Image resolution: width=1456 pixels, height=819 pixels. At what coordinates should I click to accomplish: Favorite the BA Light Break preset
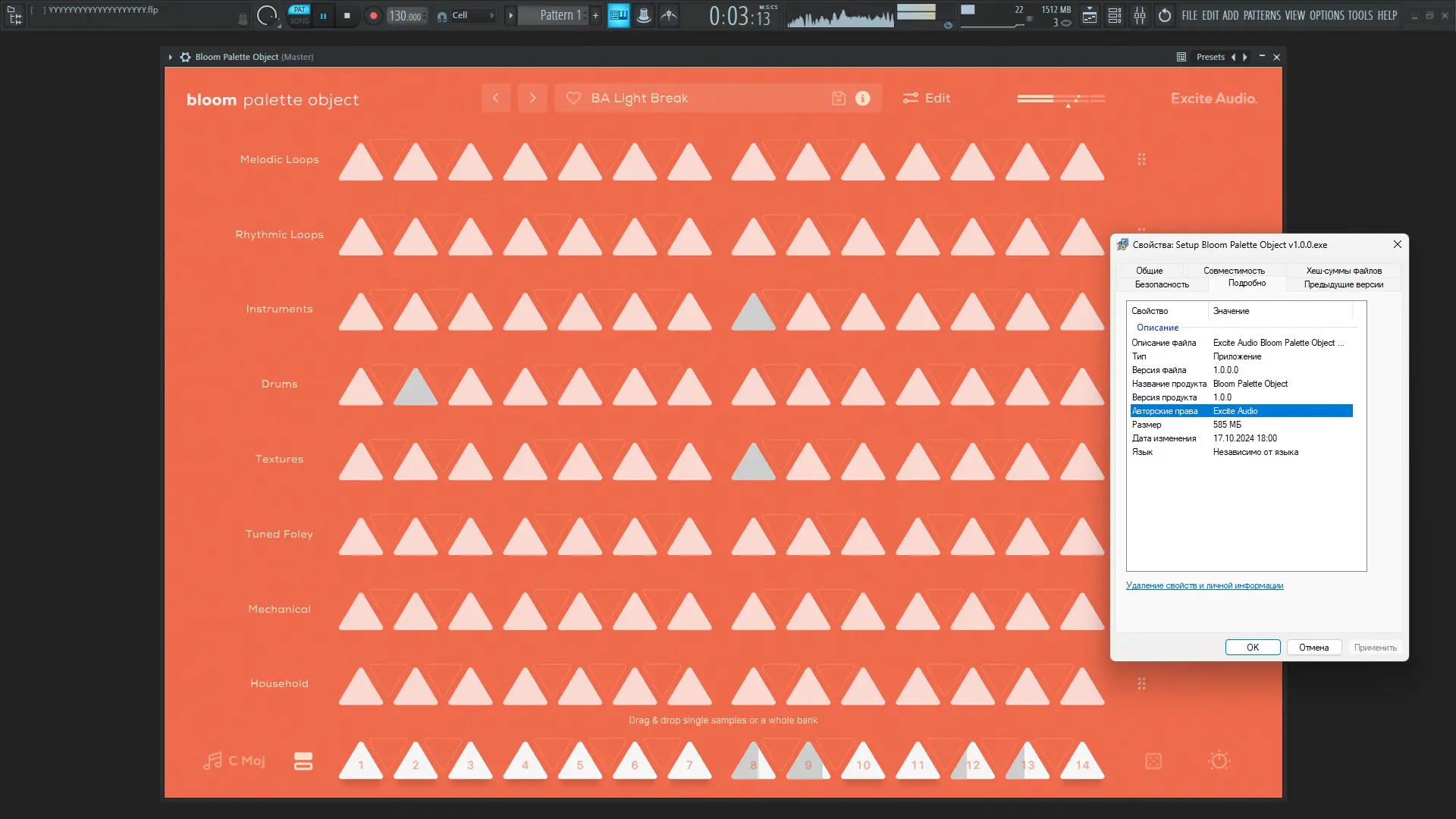(574, 99)
